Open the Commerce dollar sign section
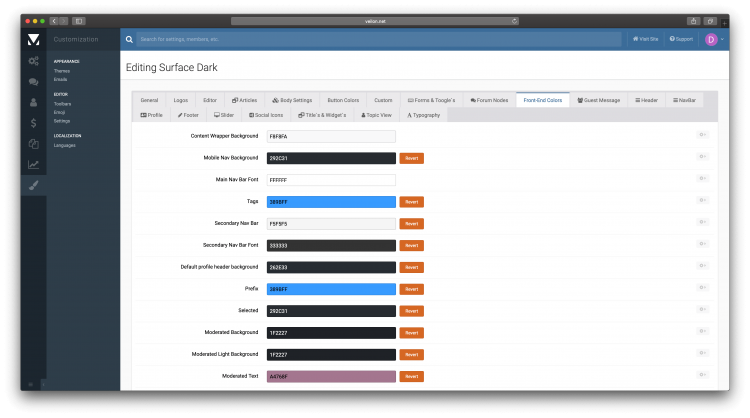 [x=33, y=123]
